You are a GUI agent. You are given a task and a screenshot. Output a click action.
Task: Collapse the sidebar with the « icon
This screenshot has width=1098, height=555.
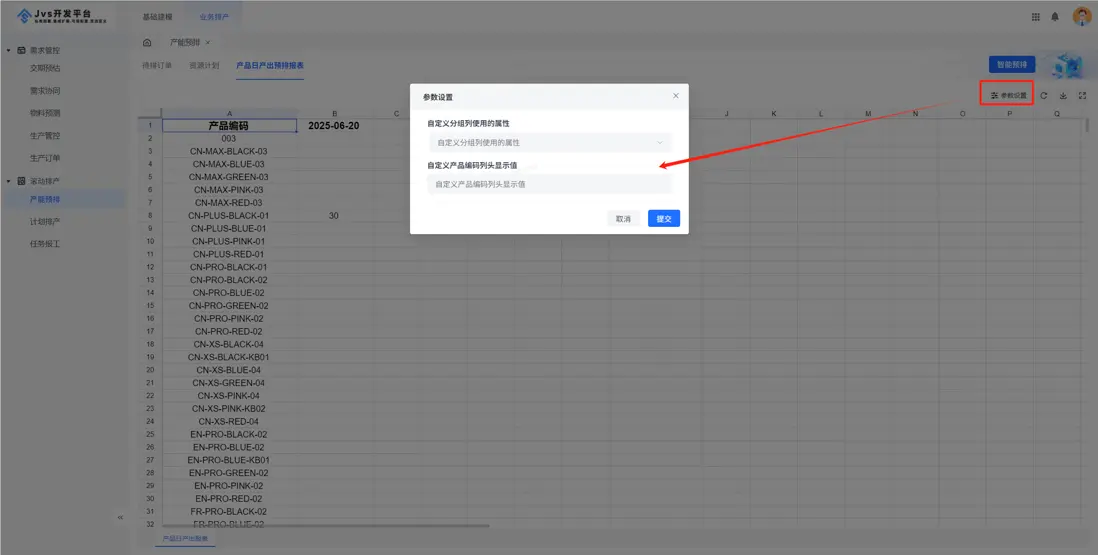tap(120, 517)
